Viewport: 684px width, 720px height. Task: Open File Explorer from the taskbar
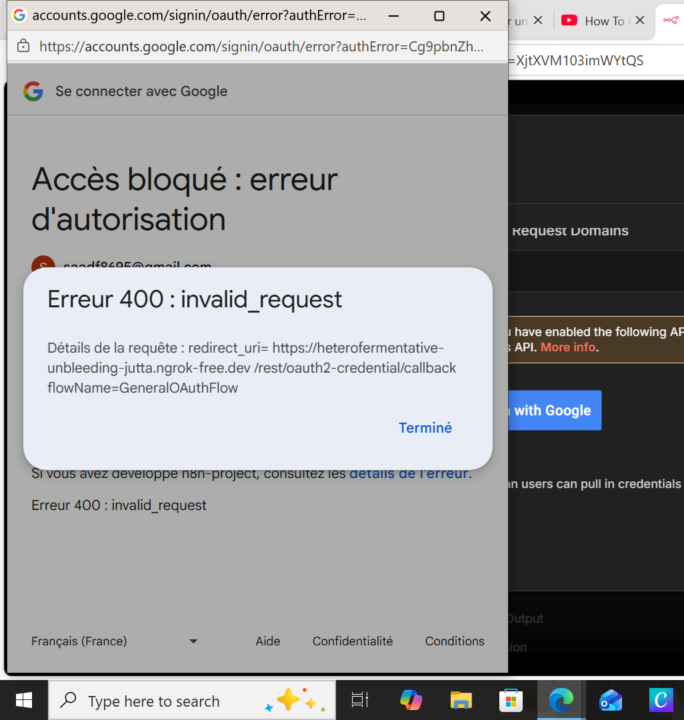tap(461, 700)
